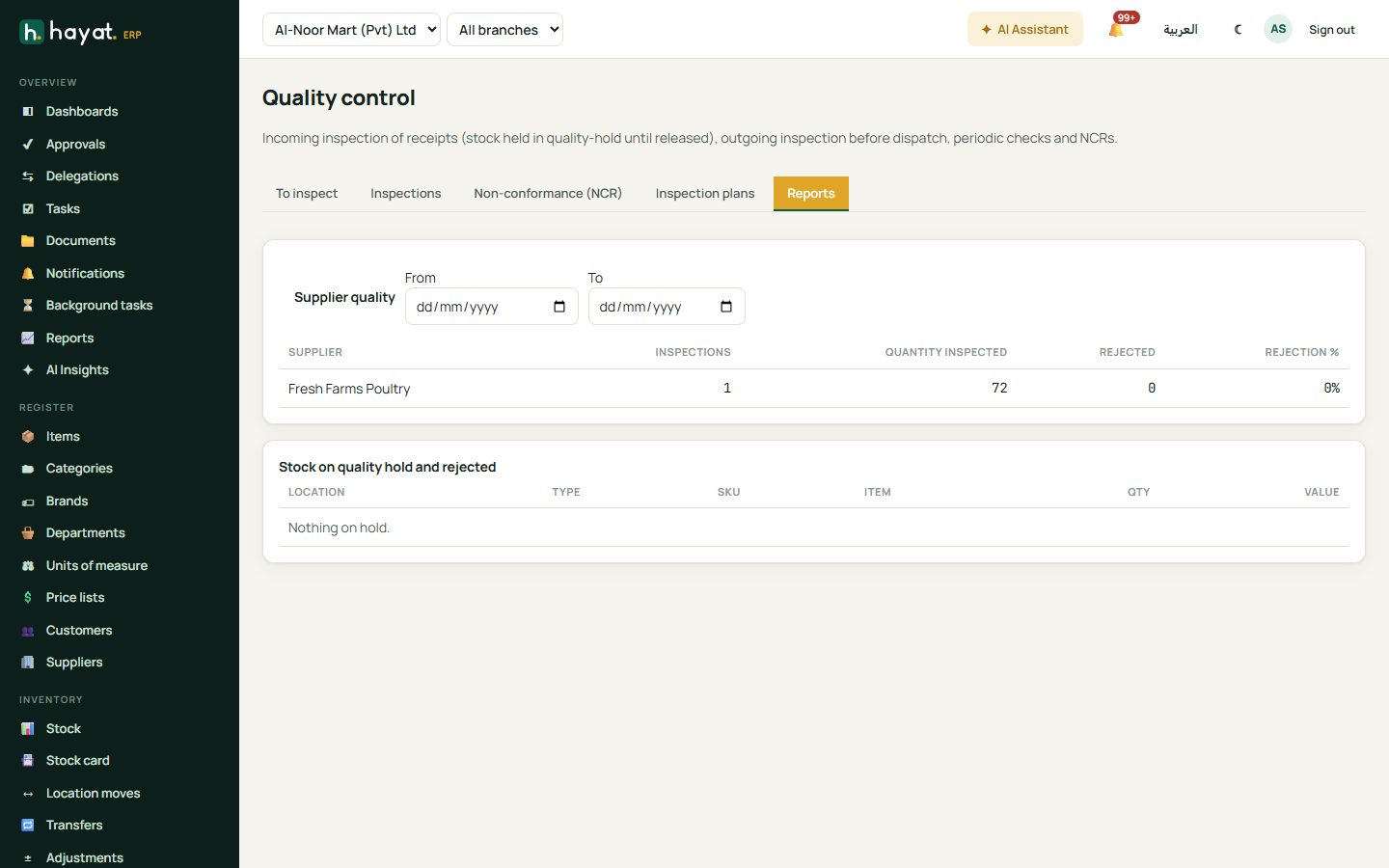
Task: Click the Price lists dollar icon
Action: pyautogui.click(x=28, y=598)
